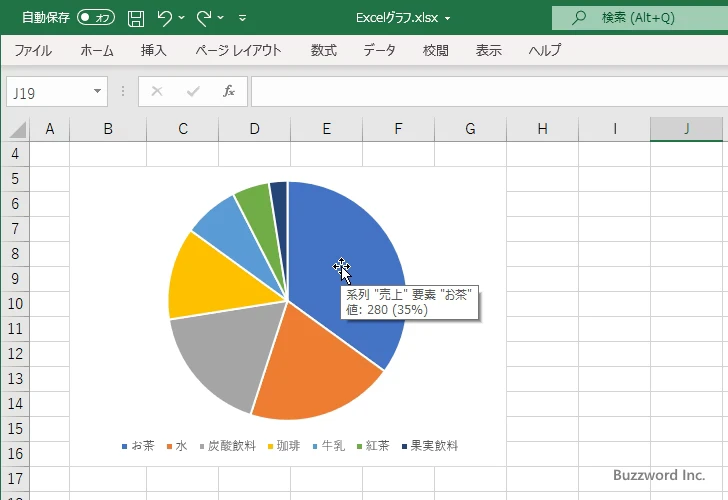This screenshot has width=728, height=500.
Task: Click the Enter checkmark icon in formula bar
Action: tap(193, 91)
